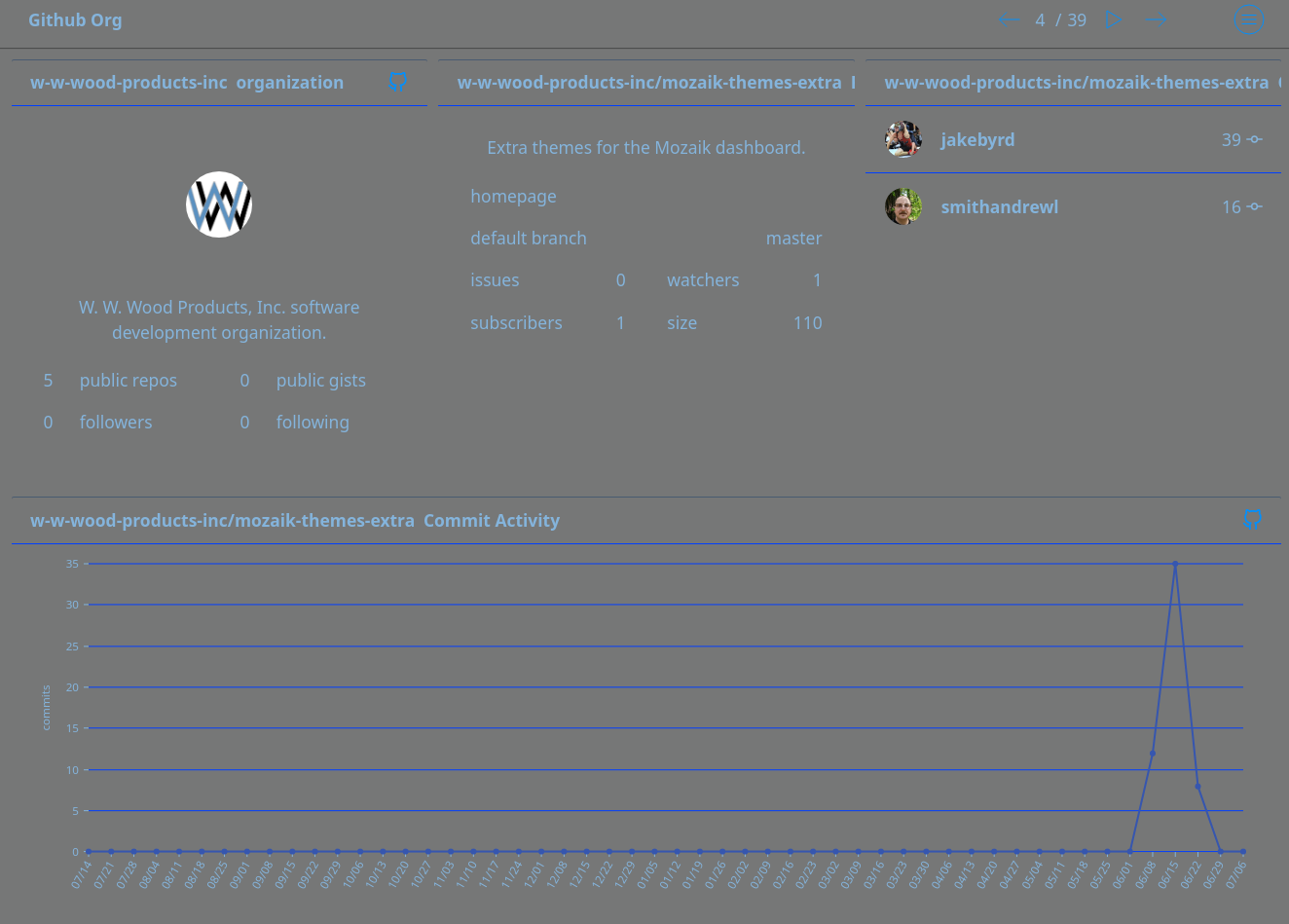Start dashboard rotation with the play icon
Screen dimensions: 1289x924
pos(1114,20)
